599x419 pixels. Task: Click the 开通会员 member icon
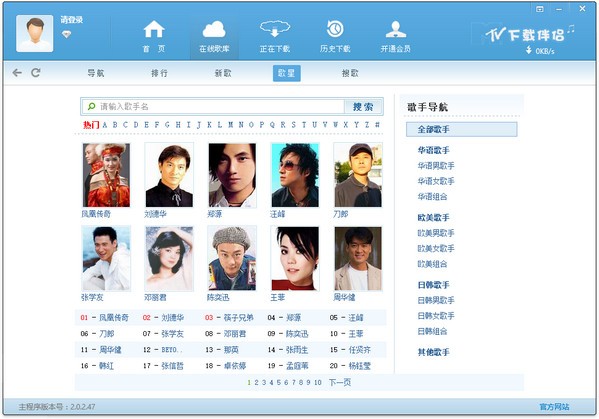(396, 29)
